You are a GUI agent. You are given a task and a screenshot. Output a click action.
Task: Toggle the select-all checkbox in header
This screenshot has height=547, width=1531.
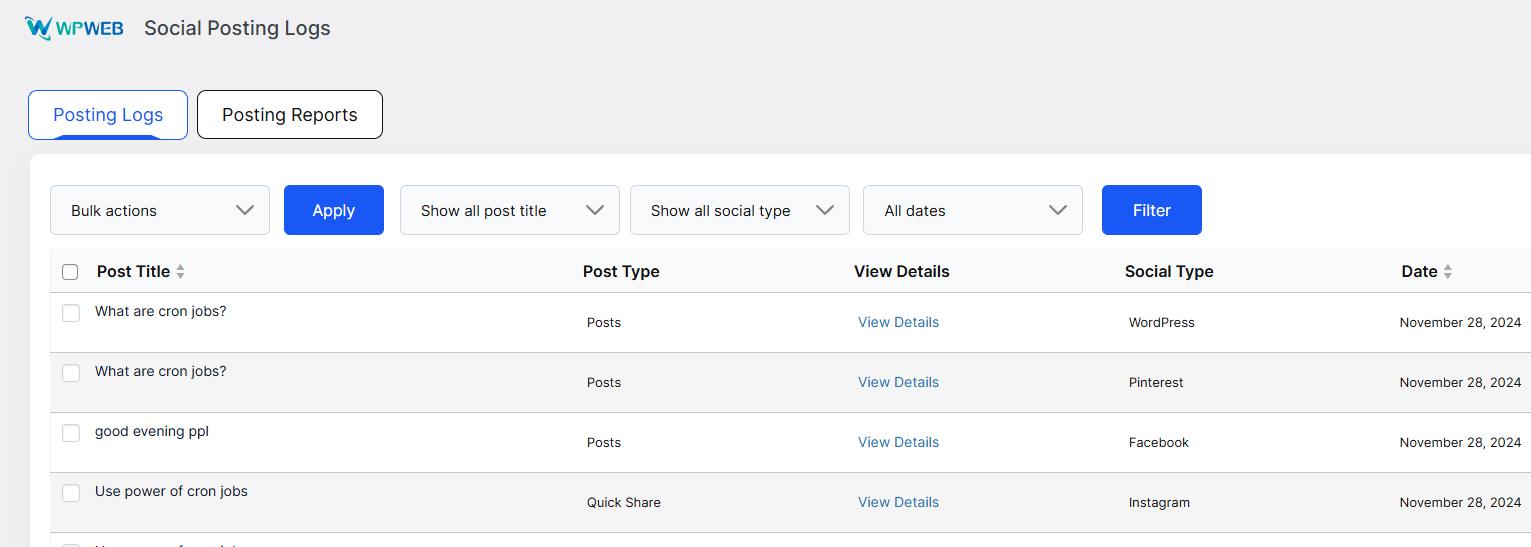(x=70, y=272)
